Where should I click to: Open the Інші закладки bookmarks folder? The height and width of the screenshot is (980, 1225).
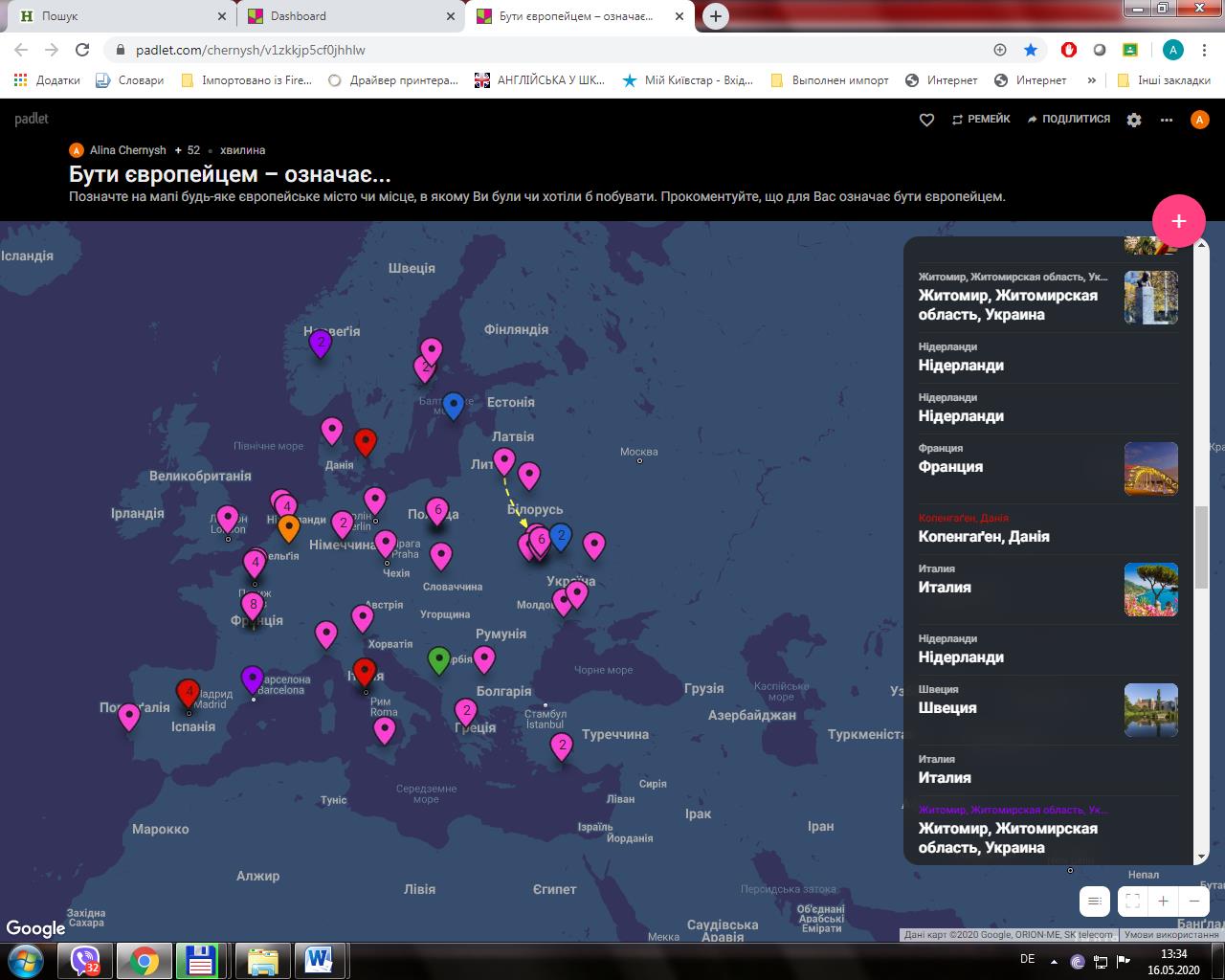point(1164,80)
